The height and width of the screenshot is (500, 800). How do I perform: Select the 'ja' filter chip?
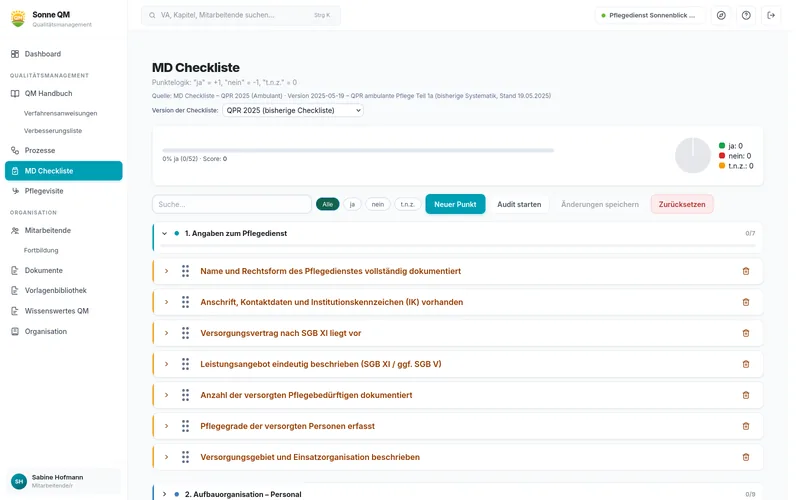tap(352, 204)
